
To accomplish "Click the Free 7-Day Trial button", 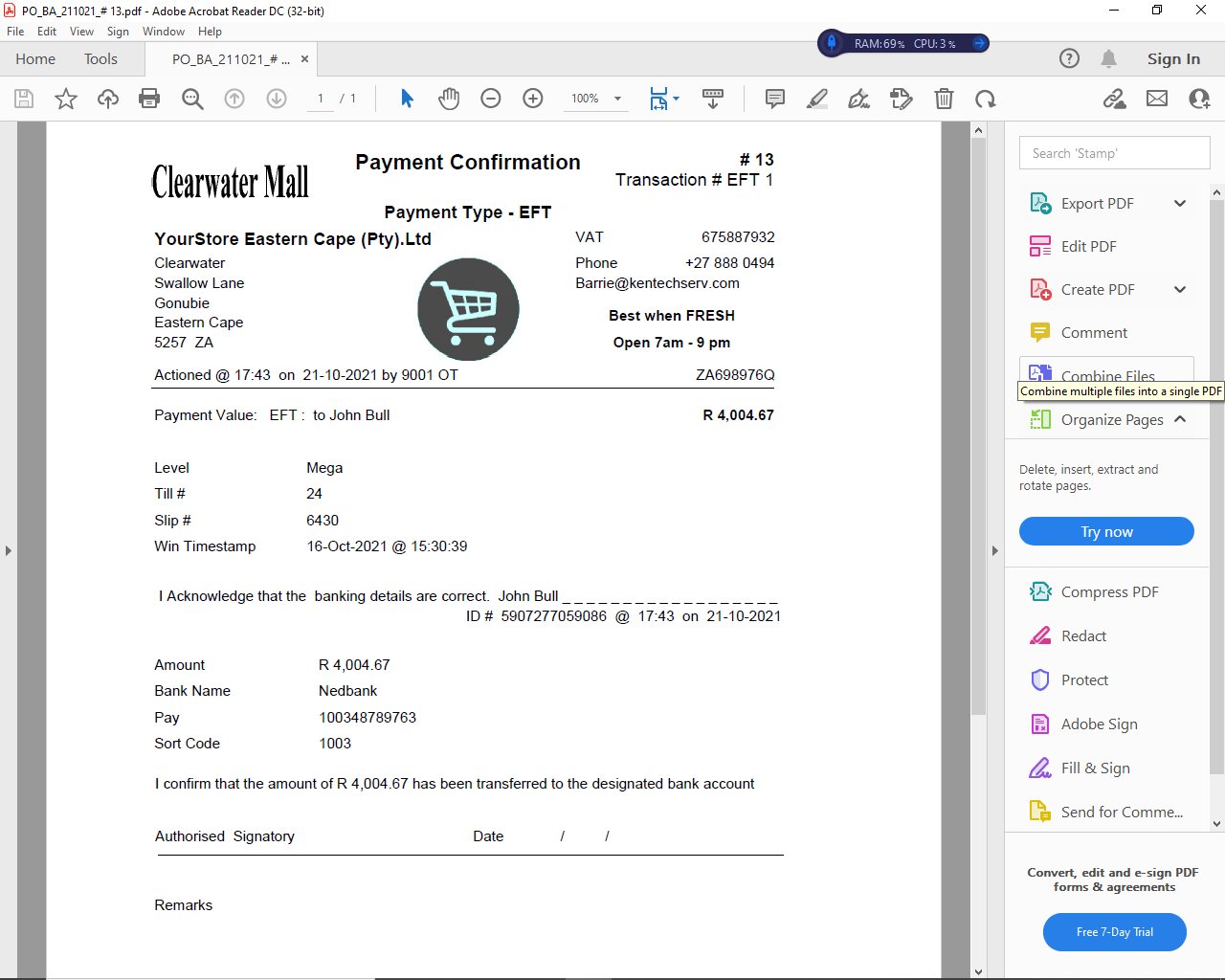I will tap(1114, 932).
